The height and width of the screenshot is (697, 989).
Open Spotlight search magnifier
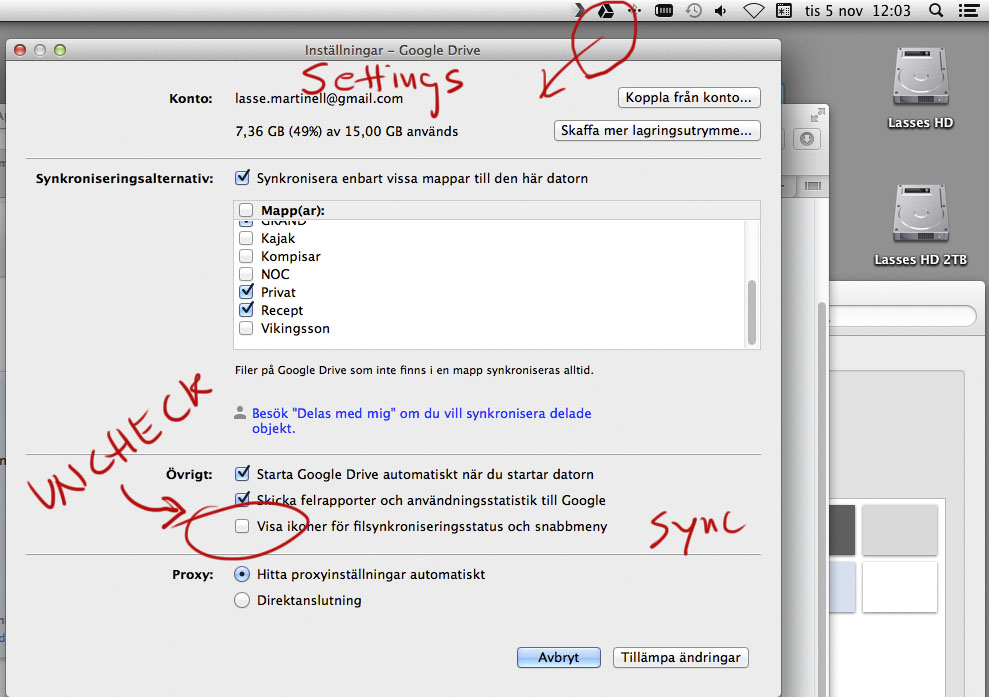tap(937, 11)
